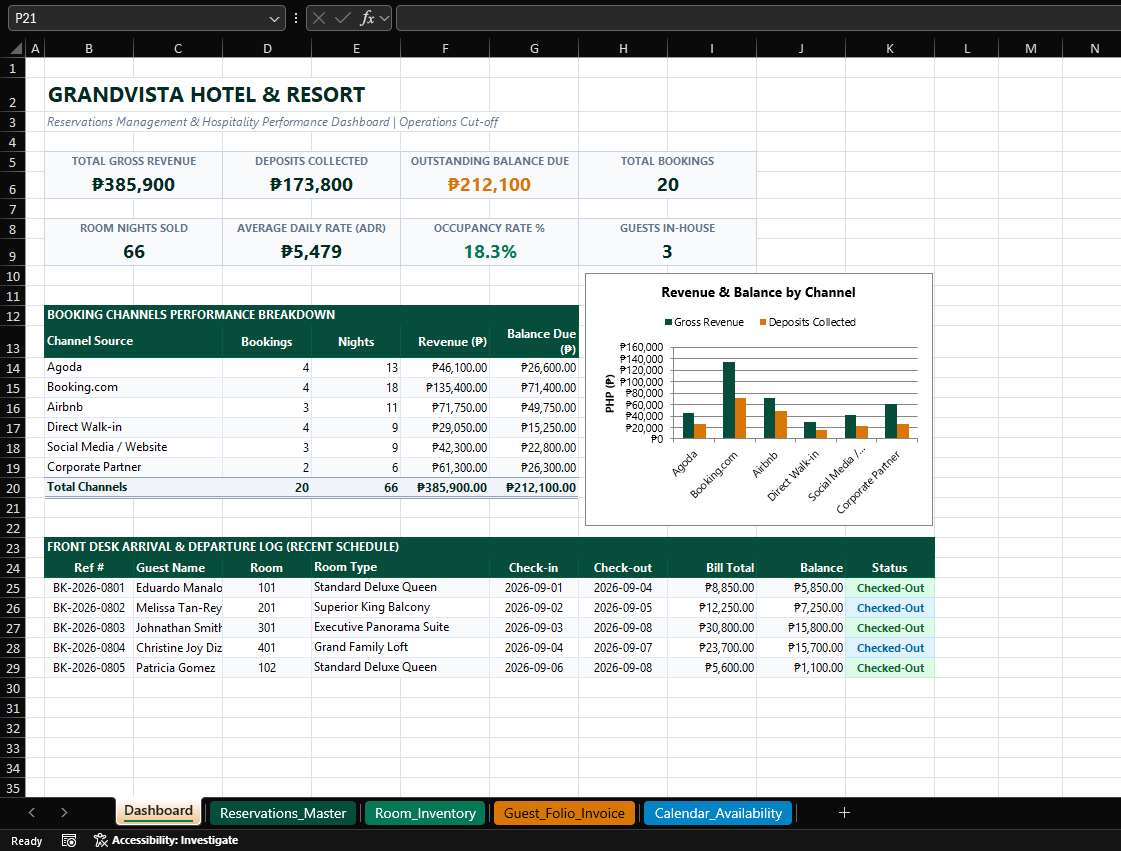The image size is (1121, 851).
Task: Click guest name Melissa Tan-Rey
Action: [x=178, y=608]
